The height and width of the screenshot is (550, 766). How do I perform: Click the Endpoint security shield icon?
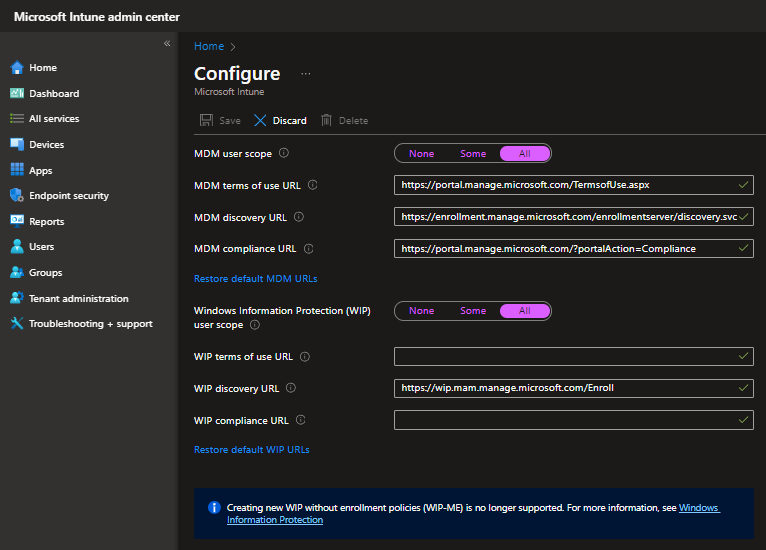pyautogui.click(x=17, y=195)
